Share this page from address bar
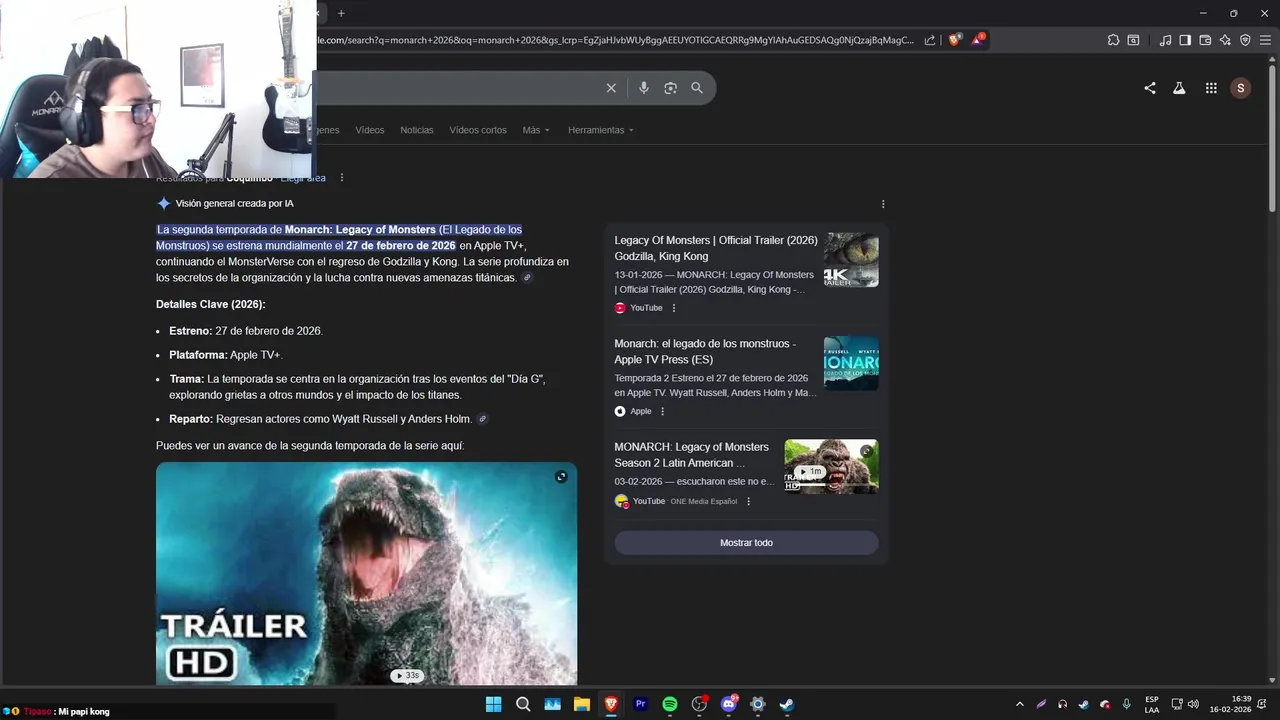This screenshot has height=720, width=1280. tap(930, 40)
